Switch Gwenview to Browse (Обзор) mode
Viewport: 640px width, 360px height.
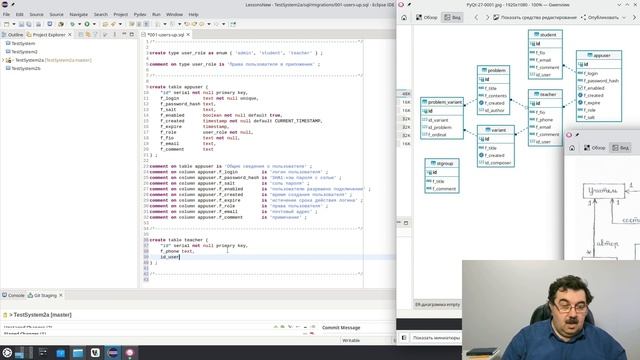[x=427, y=18]
